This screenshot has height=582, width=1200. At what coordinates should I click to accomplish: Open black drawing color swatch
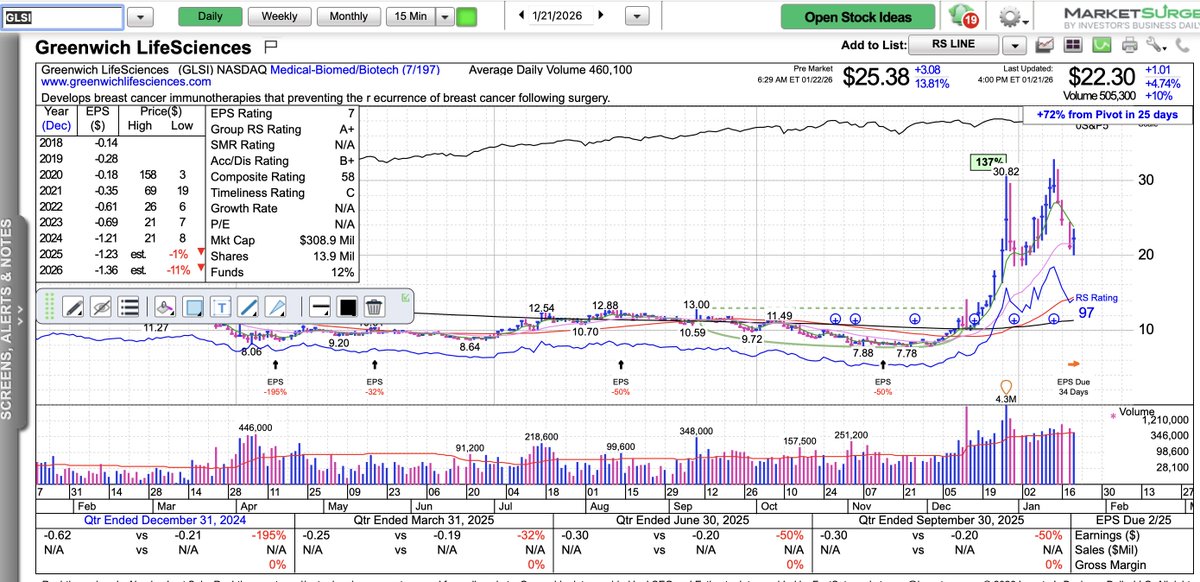[x=347, y=306]
